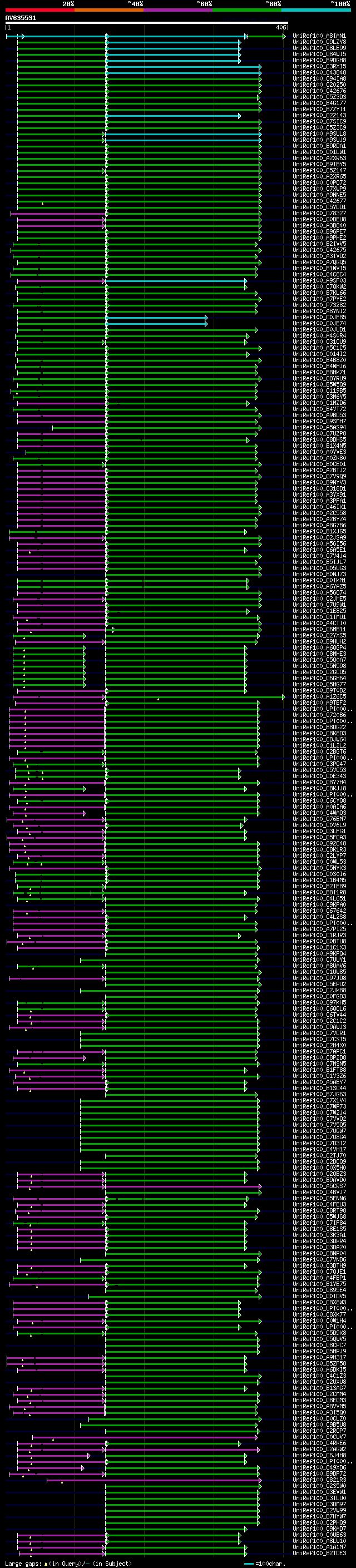Image resolution: width=356 pixels, height=1568 pixels.
Task: Select the label UniRef100_B1XJG5
Action: point(319,531)
